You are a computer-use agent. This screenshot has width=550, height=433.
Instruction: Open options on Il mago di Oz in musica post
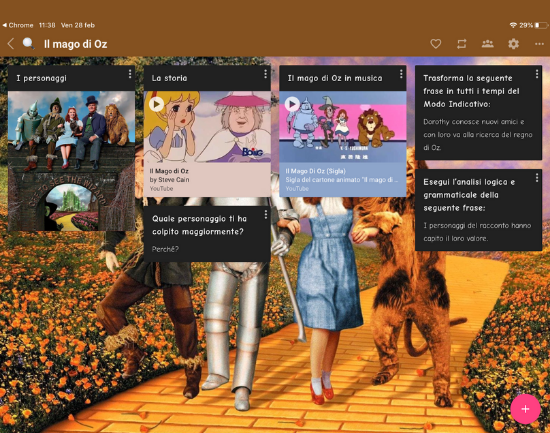(x=401, y=74)
